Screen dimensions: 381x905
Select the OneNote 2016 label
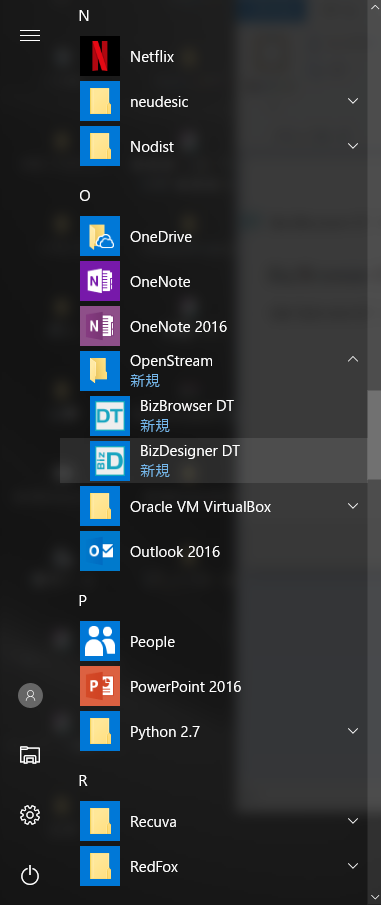(x=178, y=327)
